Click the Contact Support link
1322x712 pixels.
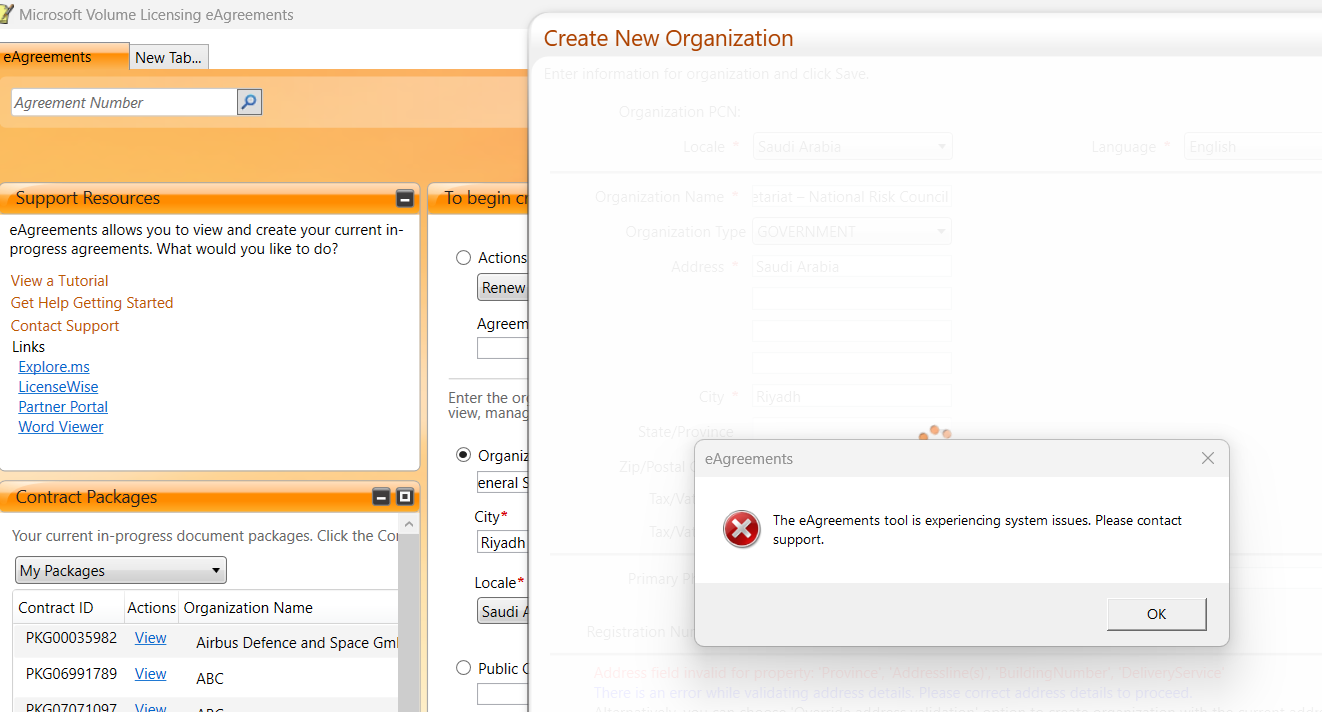tap(65, 326)
